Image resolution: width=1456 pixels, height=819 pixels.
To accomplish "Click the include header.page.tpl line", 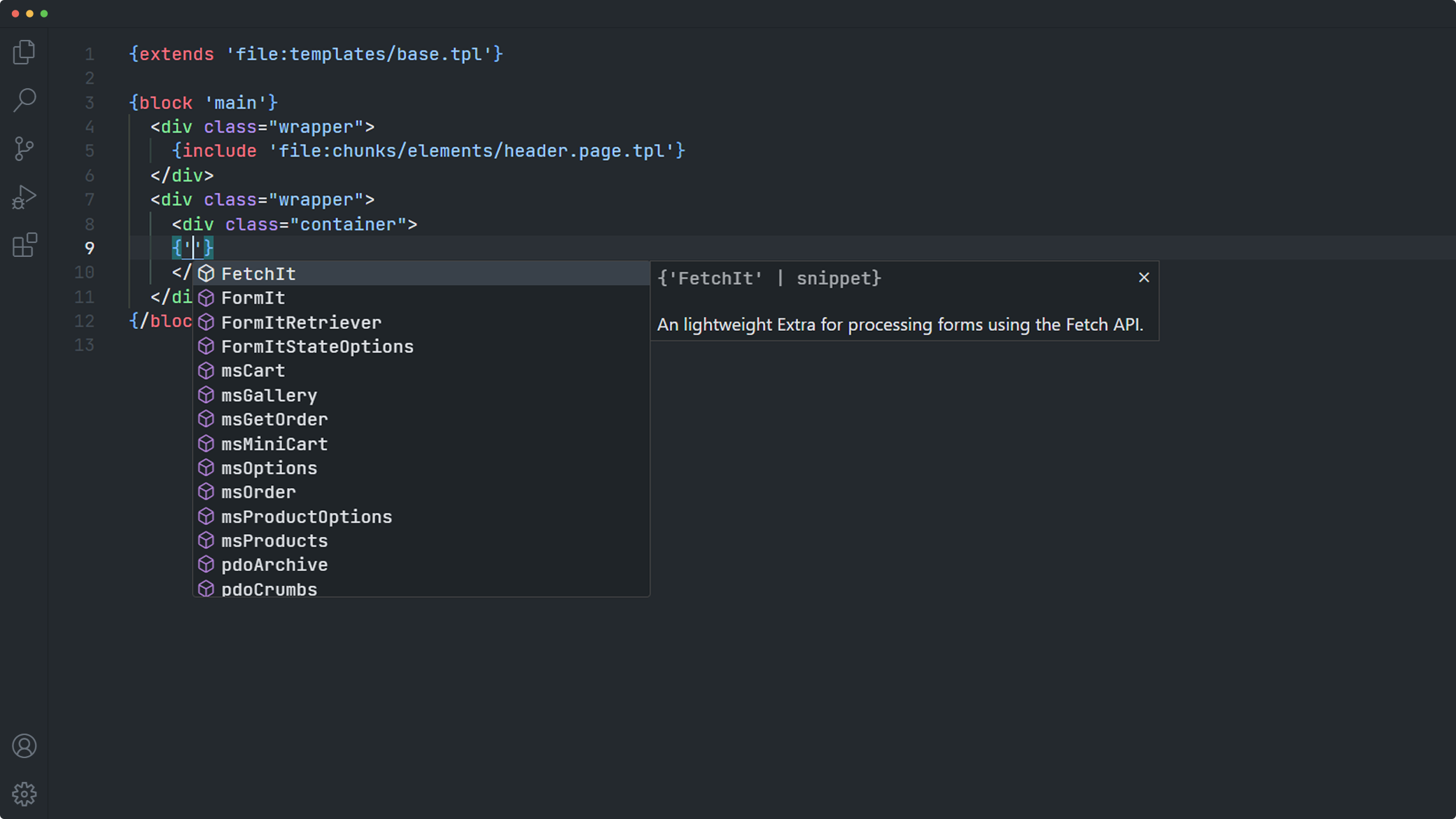I will pyautogui.click(x=428, y=151).
